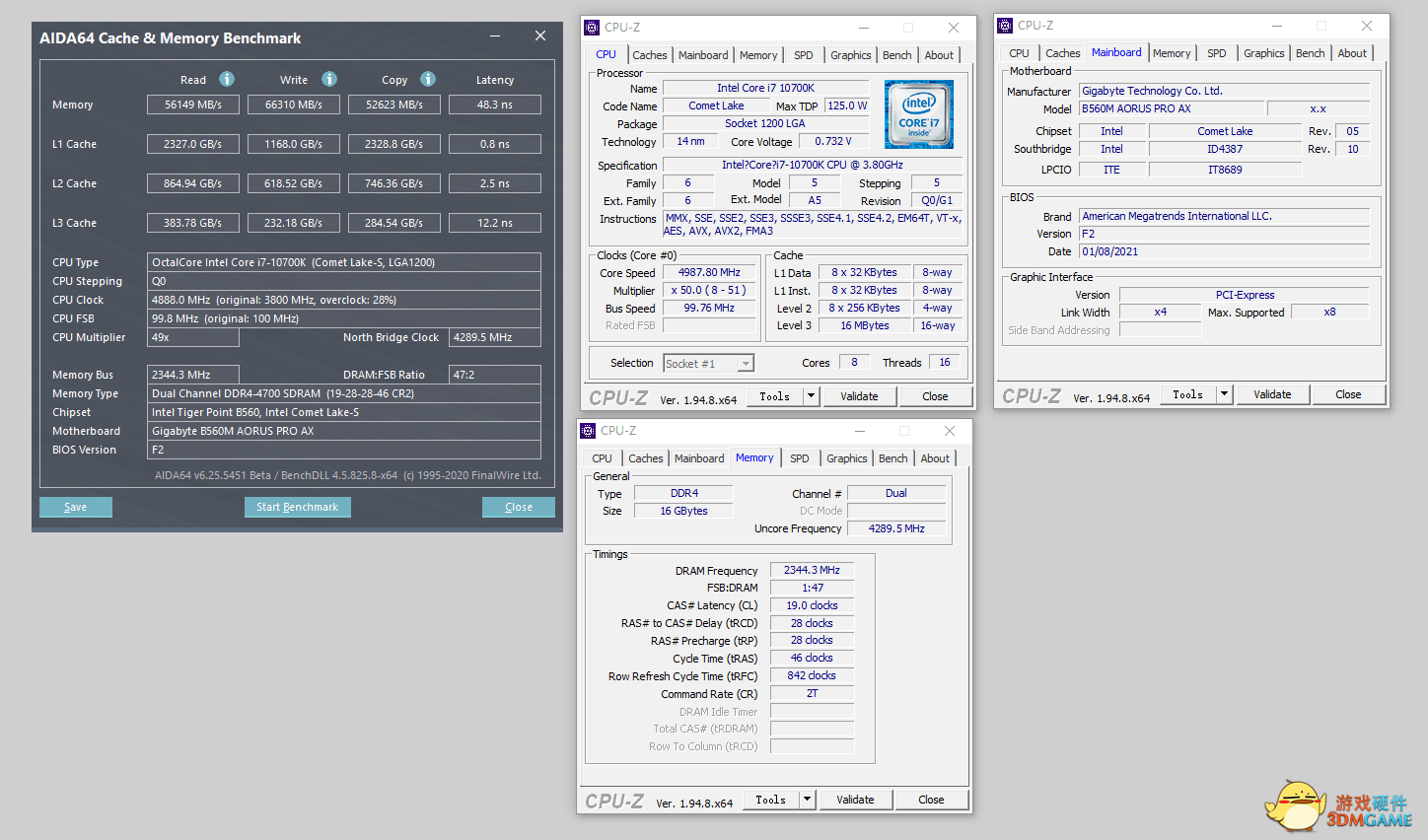1428x840 pixels.
Task: Click L3 Cache Copy value 284.54 GB/s
Action: point(394,223)
